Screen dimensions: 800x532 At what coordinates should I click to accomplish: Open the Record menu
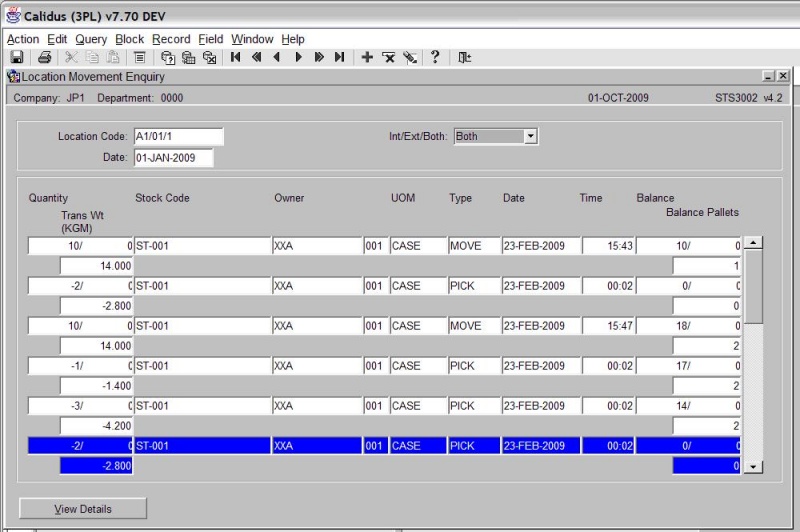pyautogui.click(x=171, y=39)
